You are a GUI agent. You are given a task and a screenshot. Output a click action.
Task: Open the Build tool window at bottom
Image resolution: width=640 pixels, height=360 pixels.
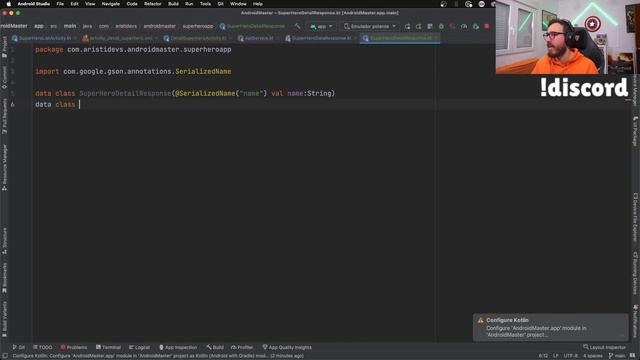215,347
